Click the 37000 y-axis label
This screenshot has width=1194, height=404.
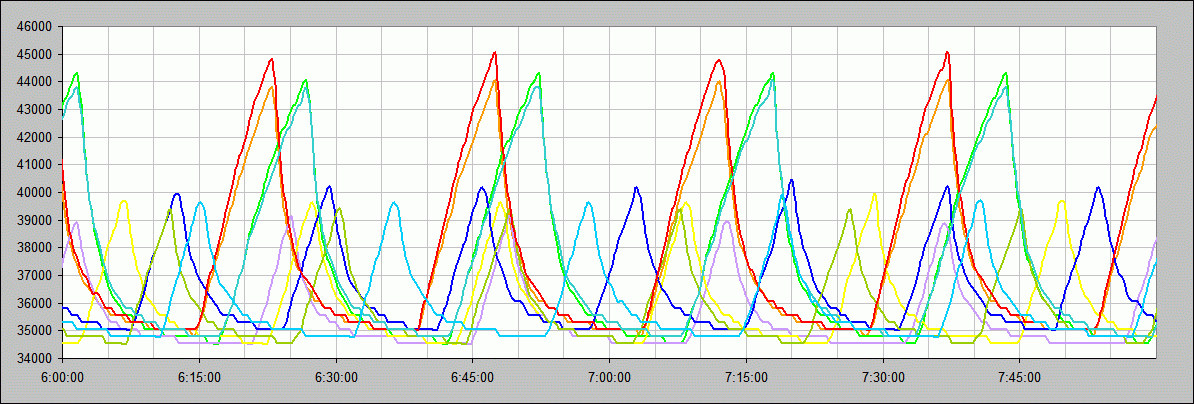click(33, 275)
